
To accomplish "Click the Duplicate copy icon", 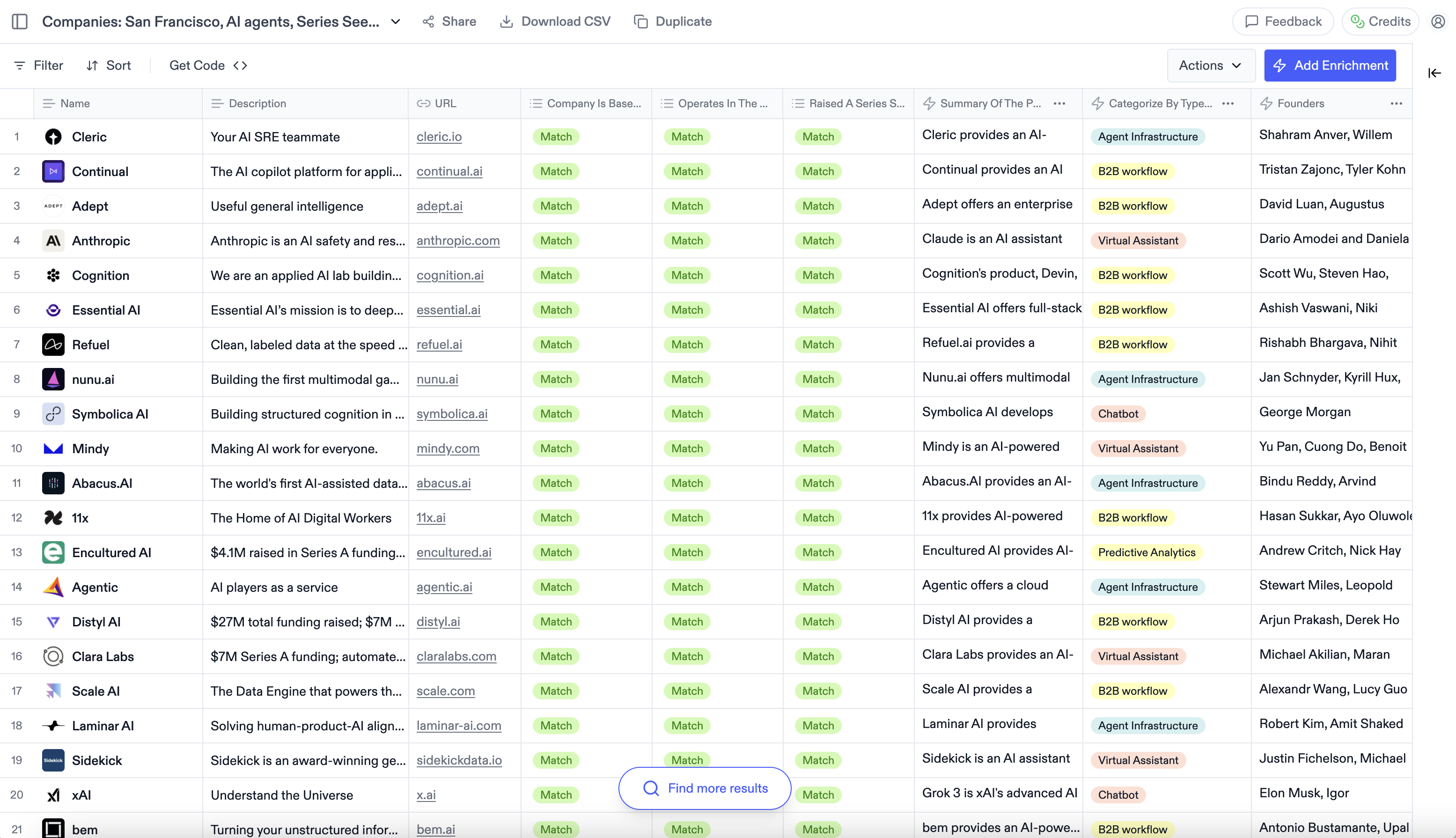I will pos(640,21).
